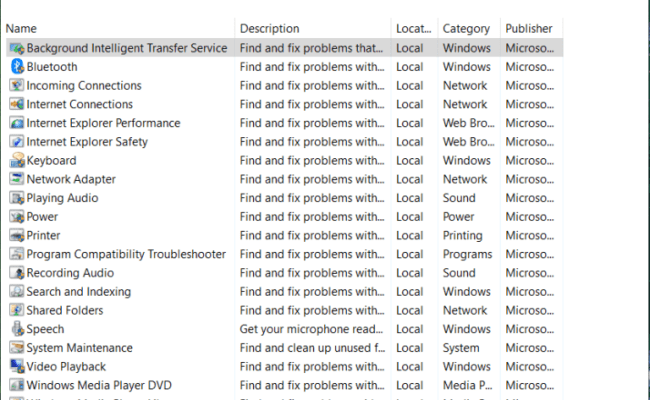
Task: Open Internet Explorer Performance troubleshooter
Action: click(x=103, y=123)
